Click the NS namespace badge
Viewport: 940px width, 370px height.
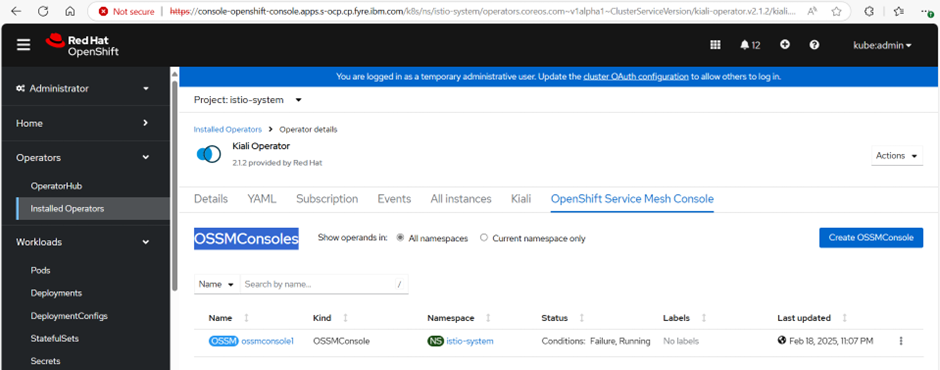coord(436,341)
